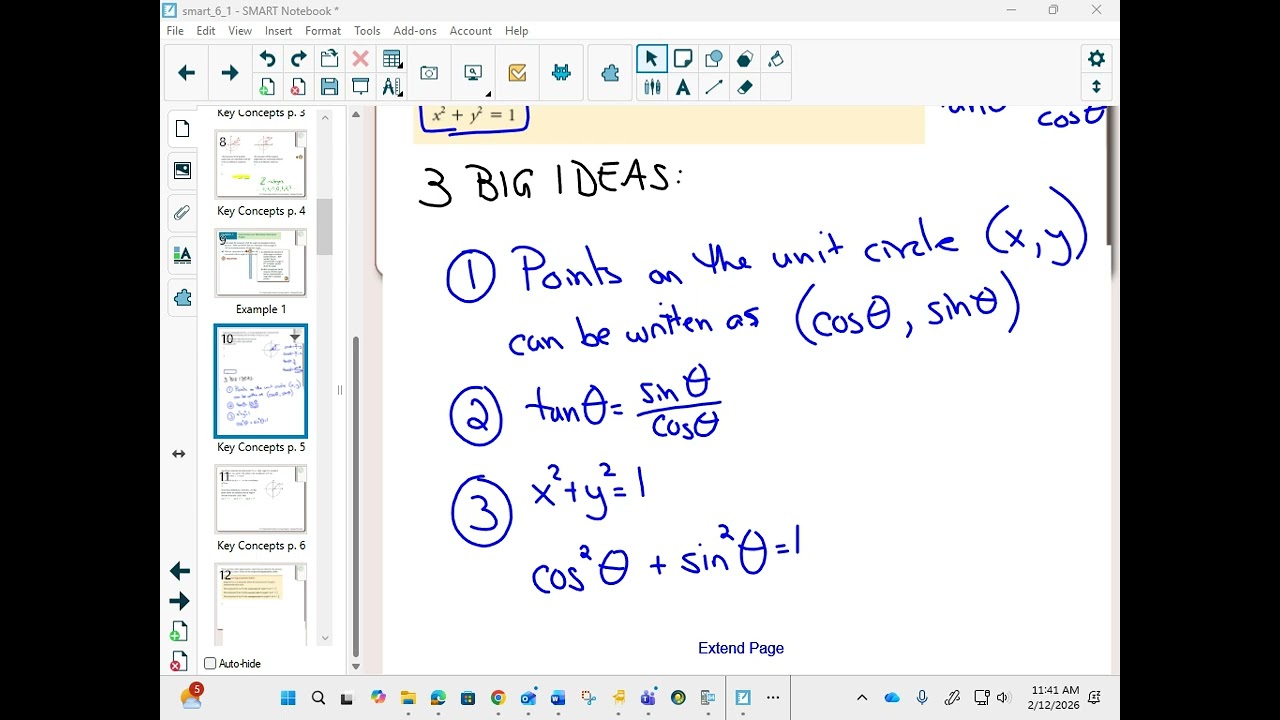The width and height of the screenshot is (1280, 720).
Task: Go to next page from sidebar arrow
Action: 180,601
